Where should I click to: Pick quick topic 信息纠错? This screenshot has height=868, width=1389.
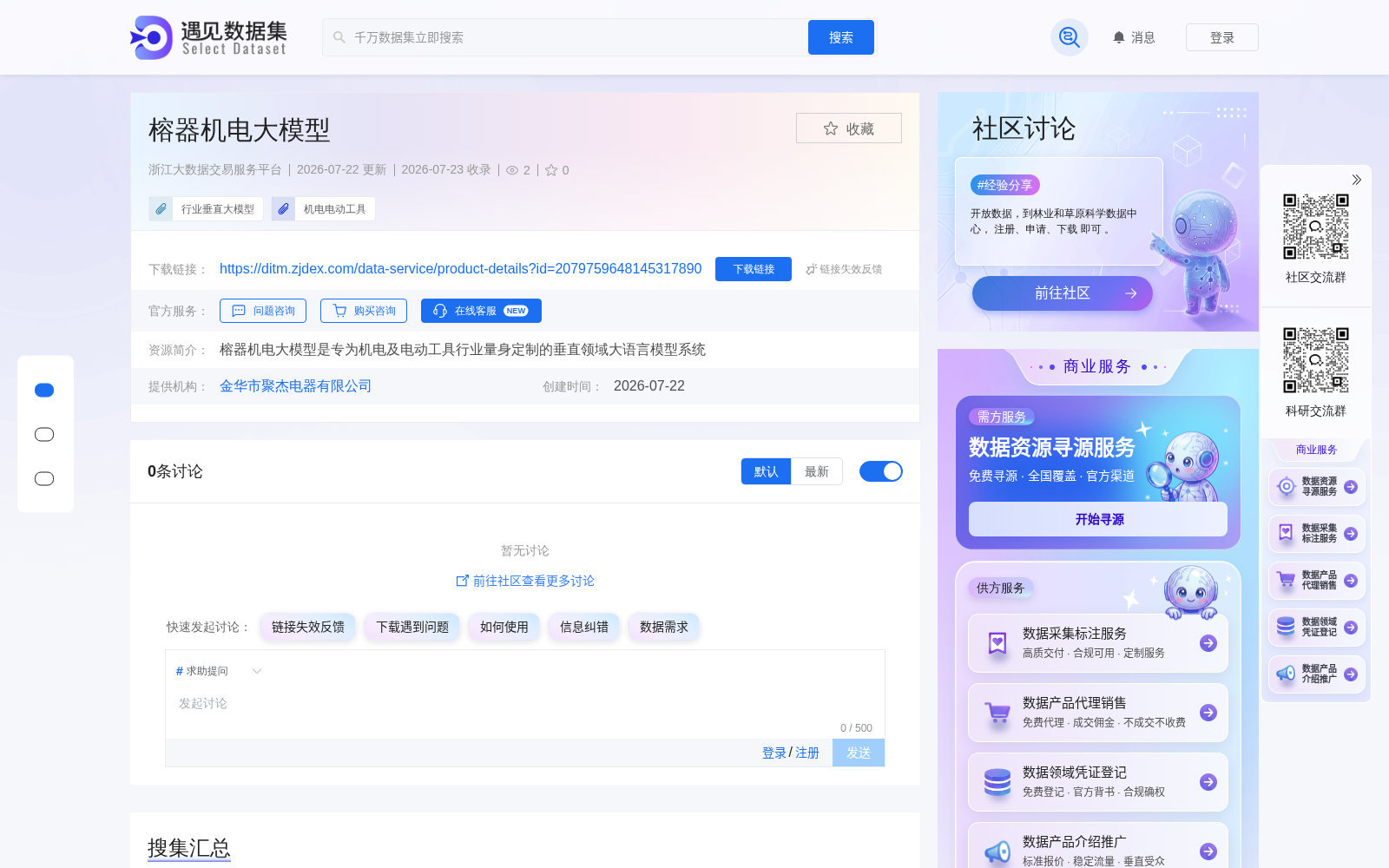584,627
